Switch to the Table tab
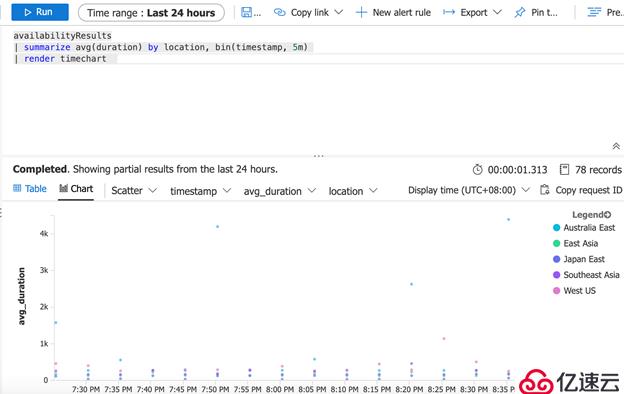 click(29, 189)
